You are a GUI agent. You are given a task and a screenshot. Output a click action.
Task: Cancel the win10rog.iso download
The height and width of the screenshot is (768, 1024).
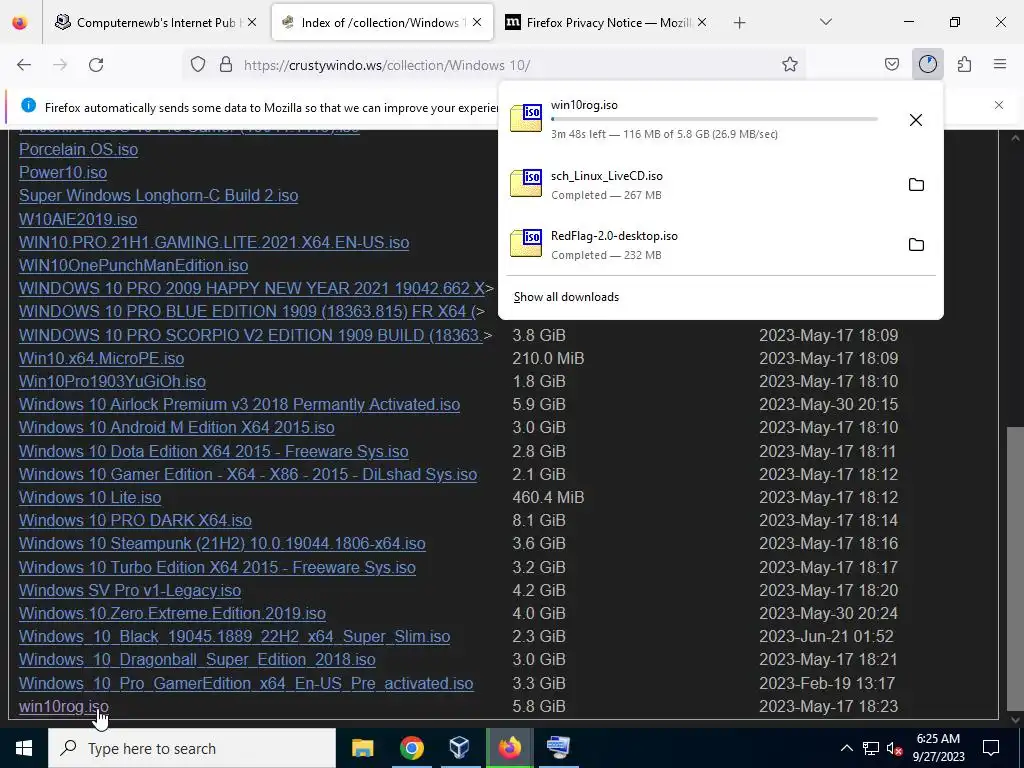click(916, 120)
